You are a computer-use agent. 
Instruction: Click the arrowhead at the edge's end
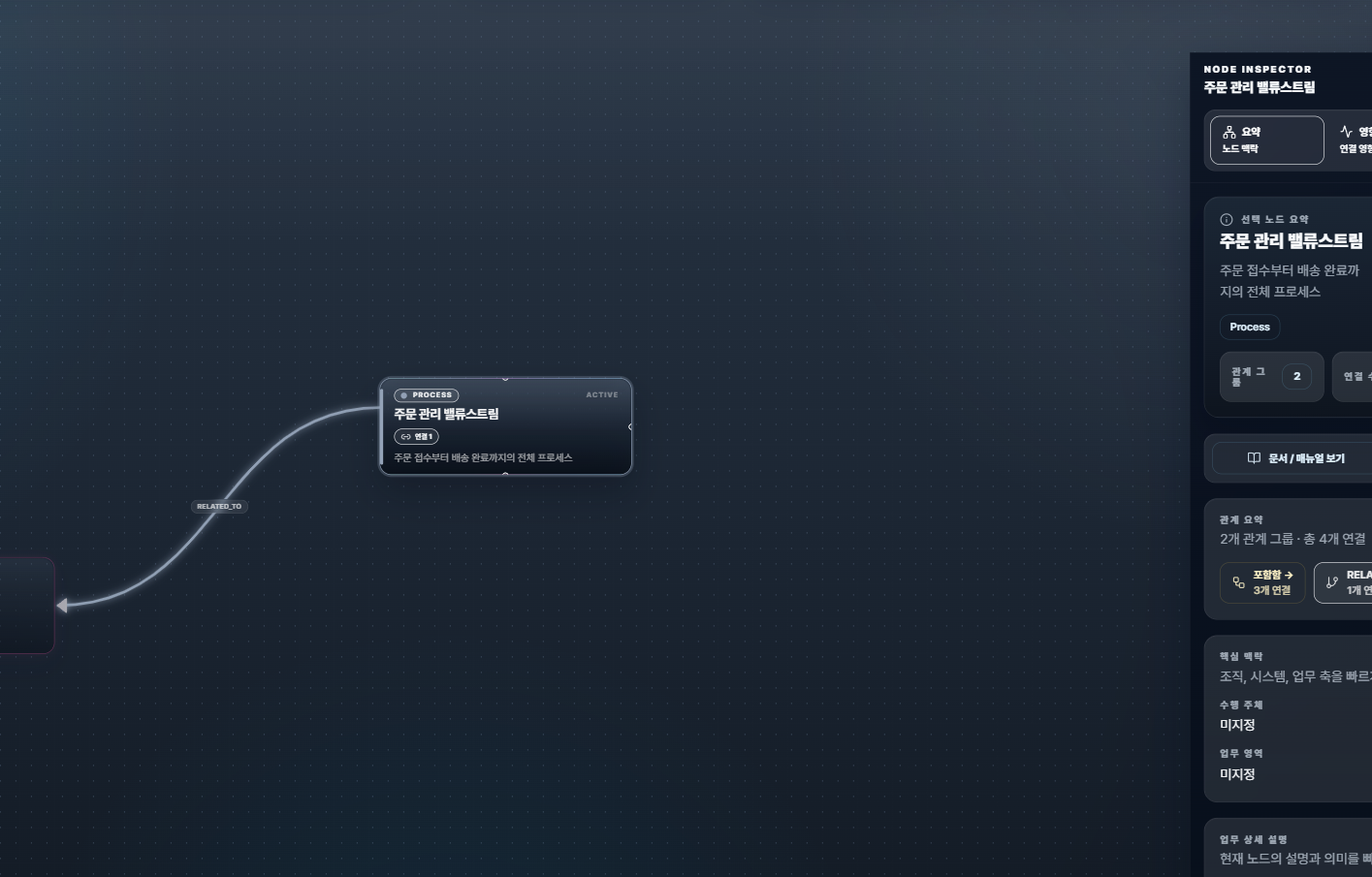[62, 606]
